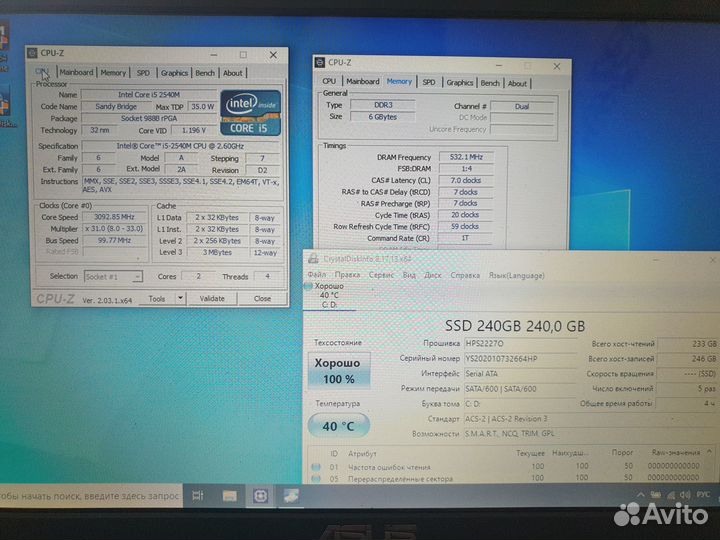Click the Core Speed value 3092.85 MHz
720x540 pixels.
114,217
